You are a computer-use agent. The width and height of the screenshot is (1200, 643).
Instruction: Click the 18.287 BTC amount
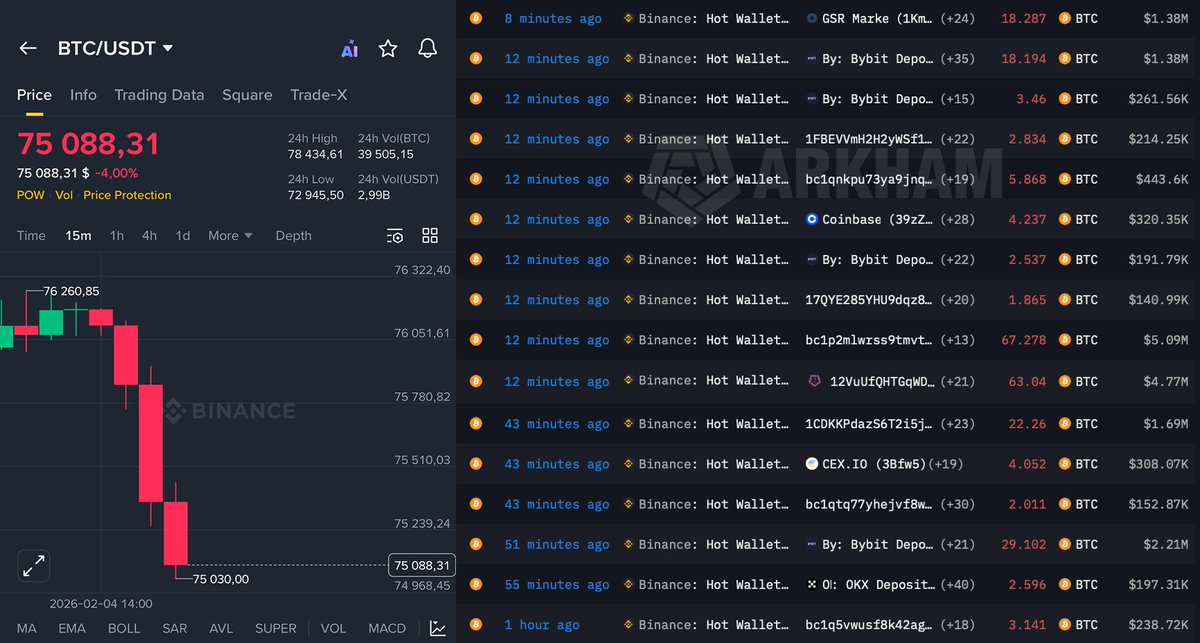click(x=1023, y=19)
